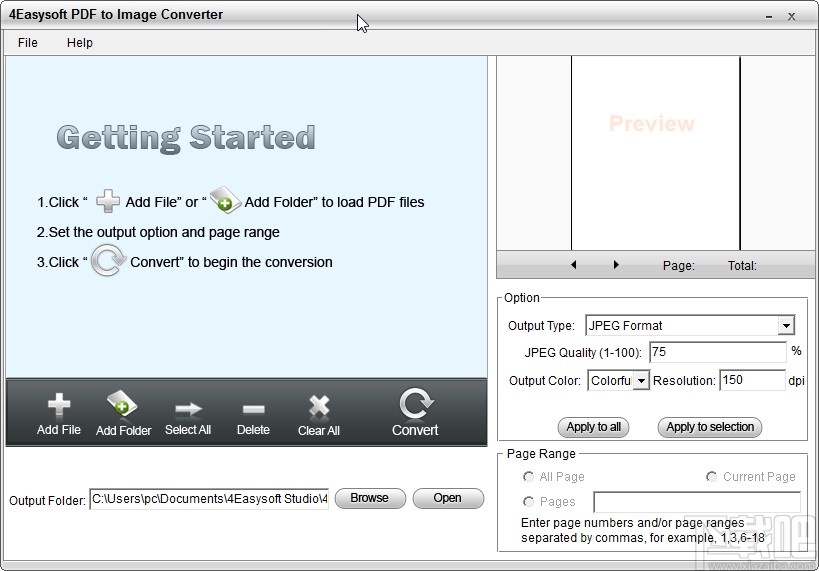Click the plus icon in step 1
Viewport: 819px width, 571px height.
point(108,201)
